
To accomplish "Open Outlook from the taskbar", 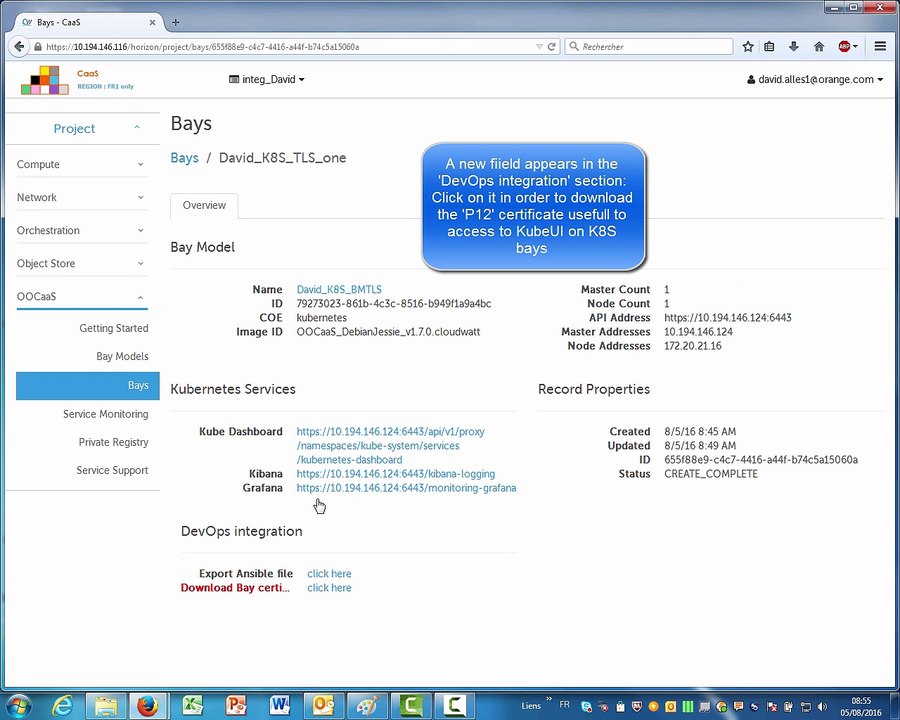I will click(323, 706).
